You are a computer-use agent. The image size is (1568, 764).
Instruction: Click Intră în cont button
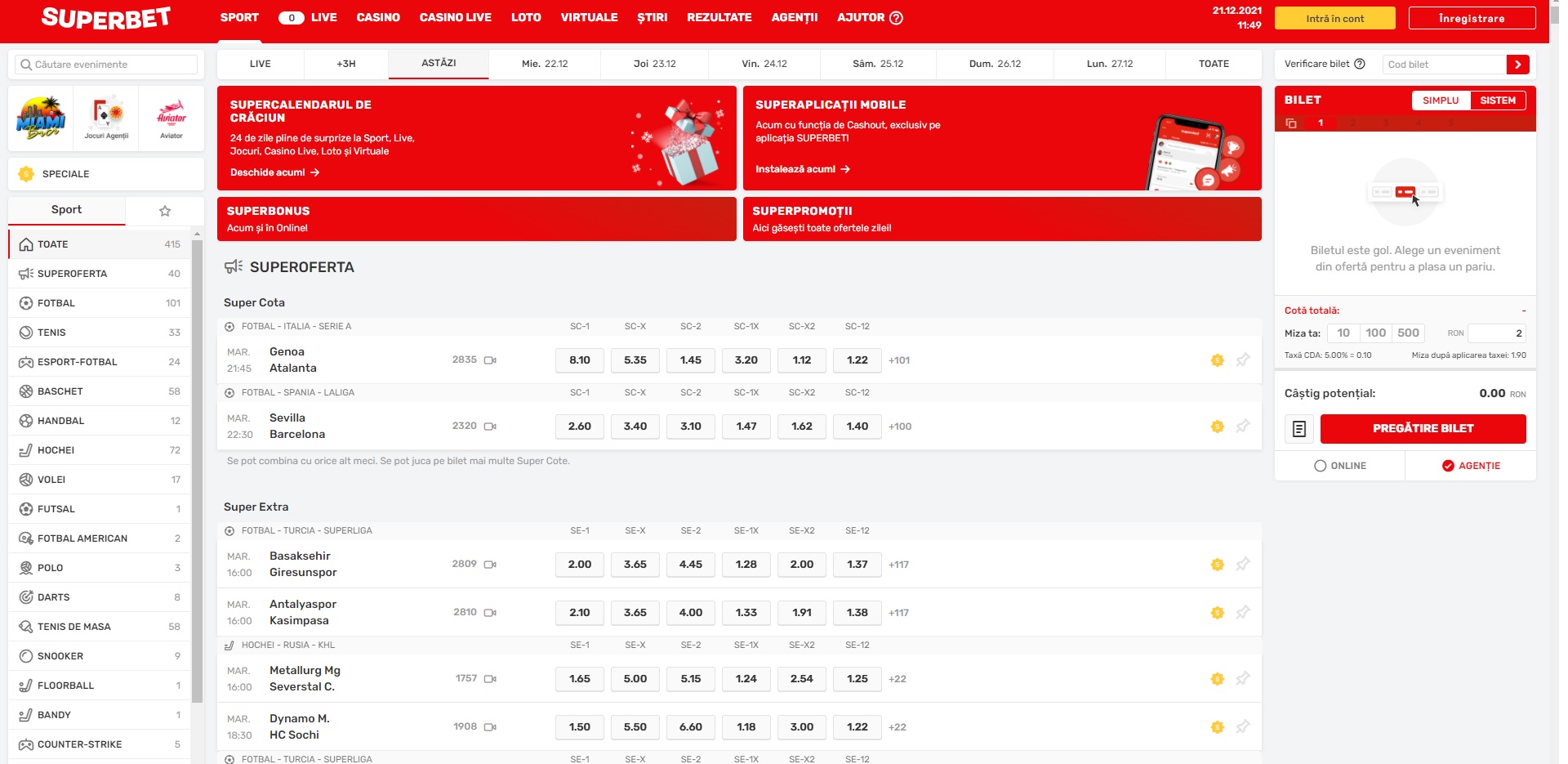(1334, 19)
